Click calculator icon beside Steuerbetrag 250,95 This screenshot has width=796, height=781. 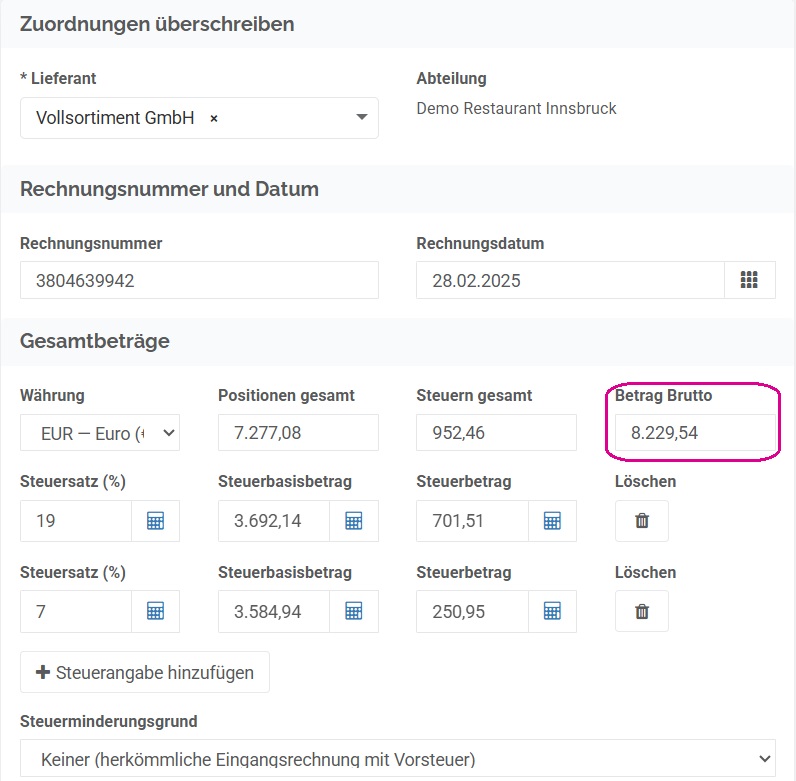pos(552,611)
